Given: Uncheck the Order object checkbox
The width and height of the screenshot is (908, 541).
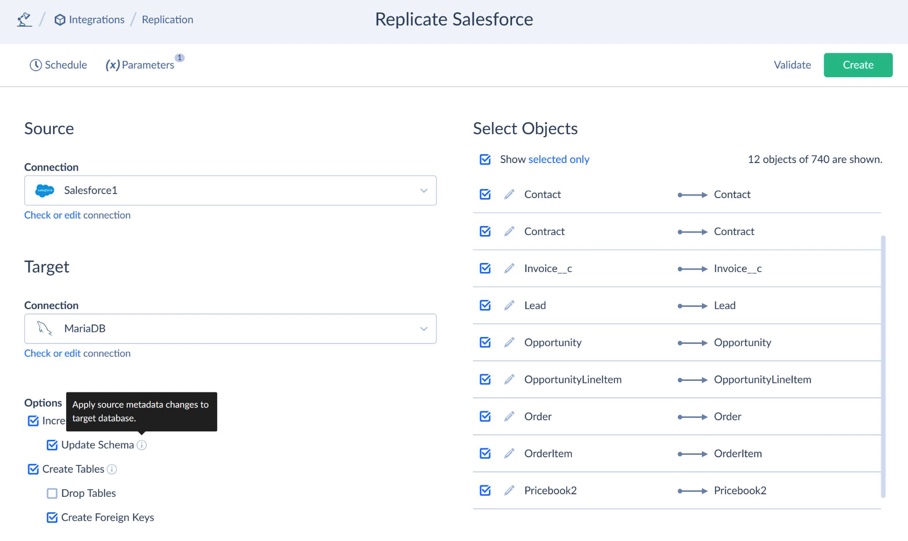Looking at the screenshot, I should [485, 416].
